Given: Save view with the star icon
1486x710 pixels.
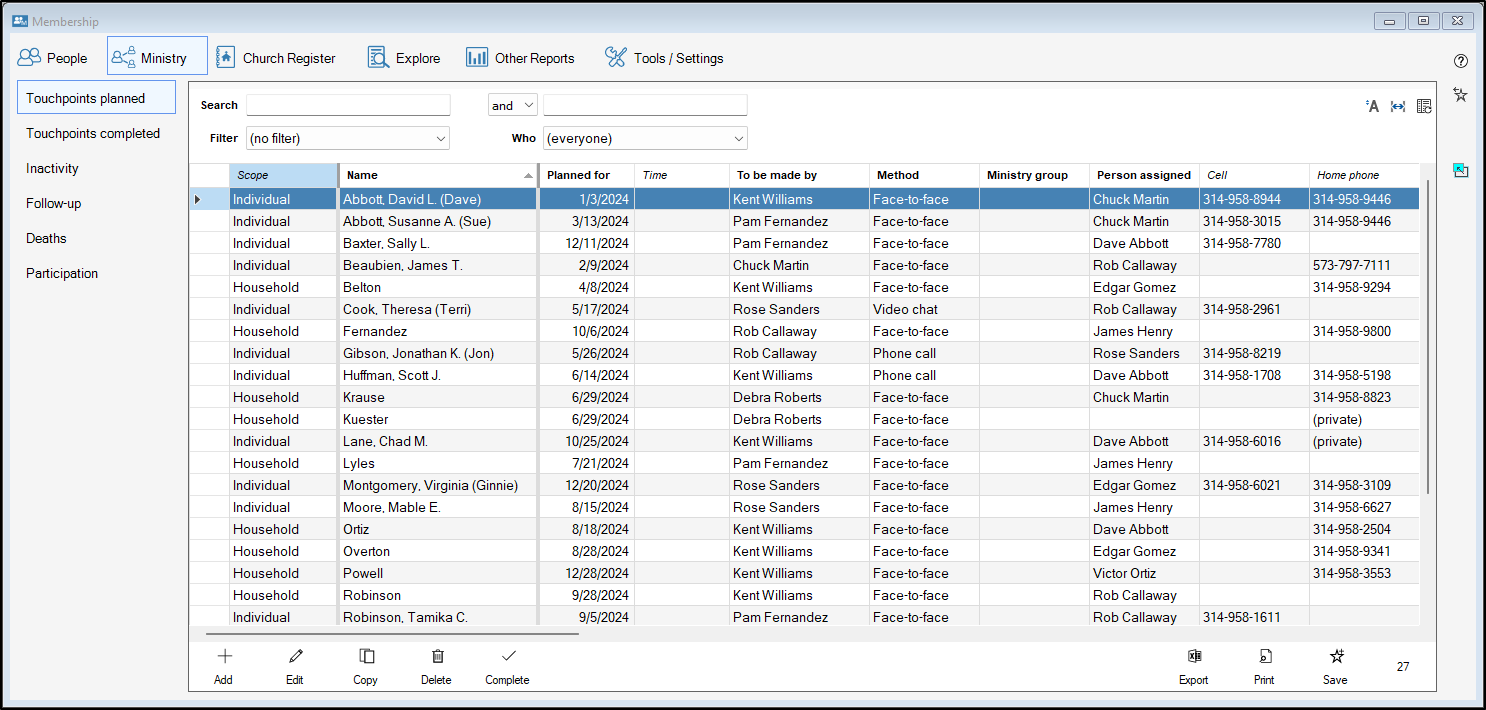Looking at the screenshot, I should 1336,657.
